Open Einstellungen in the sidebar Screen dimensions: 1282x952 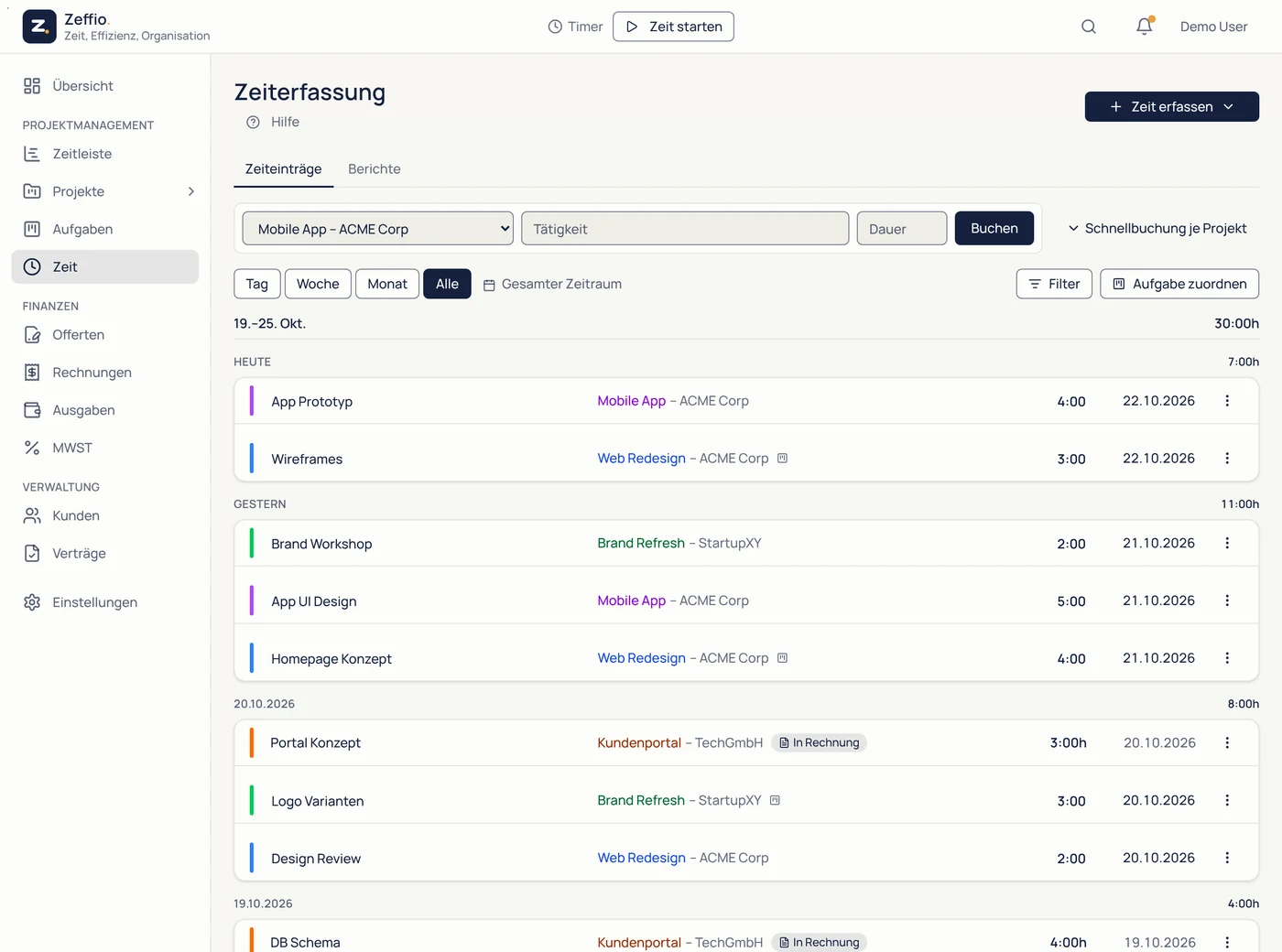105,602
